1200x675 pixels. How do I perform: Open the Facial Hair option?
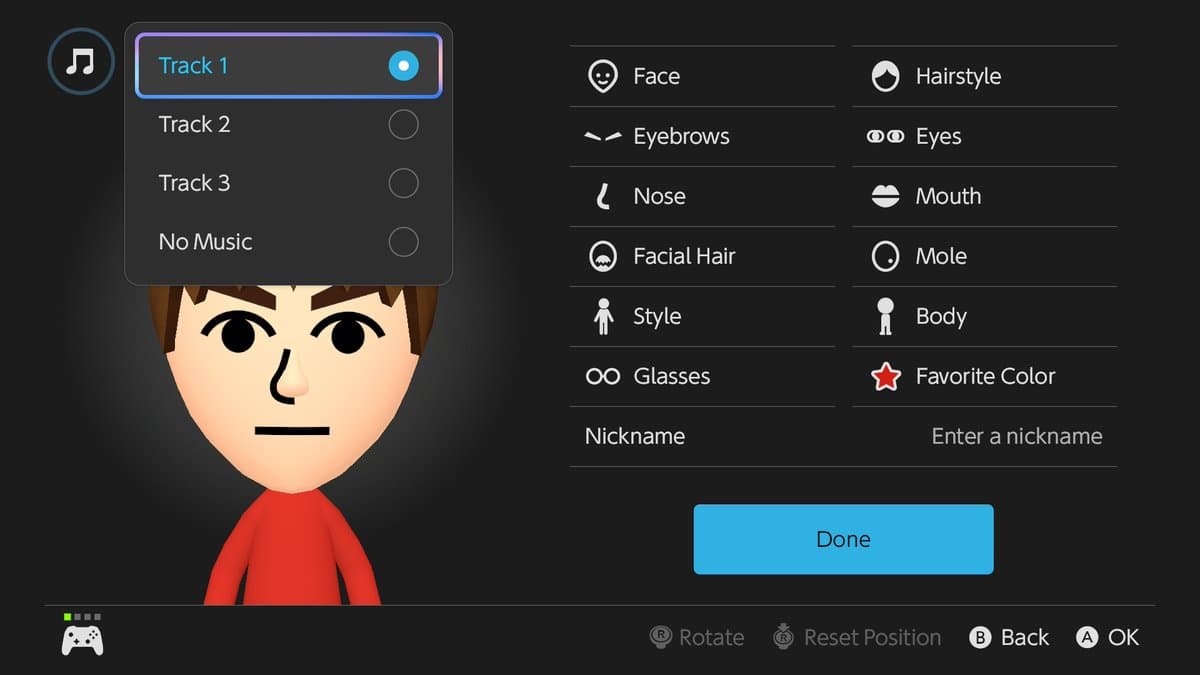[702, 257]
